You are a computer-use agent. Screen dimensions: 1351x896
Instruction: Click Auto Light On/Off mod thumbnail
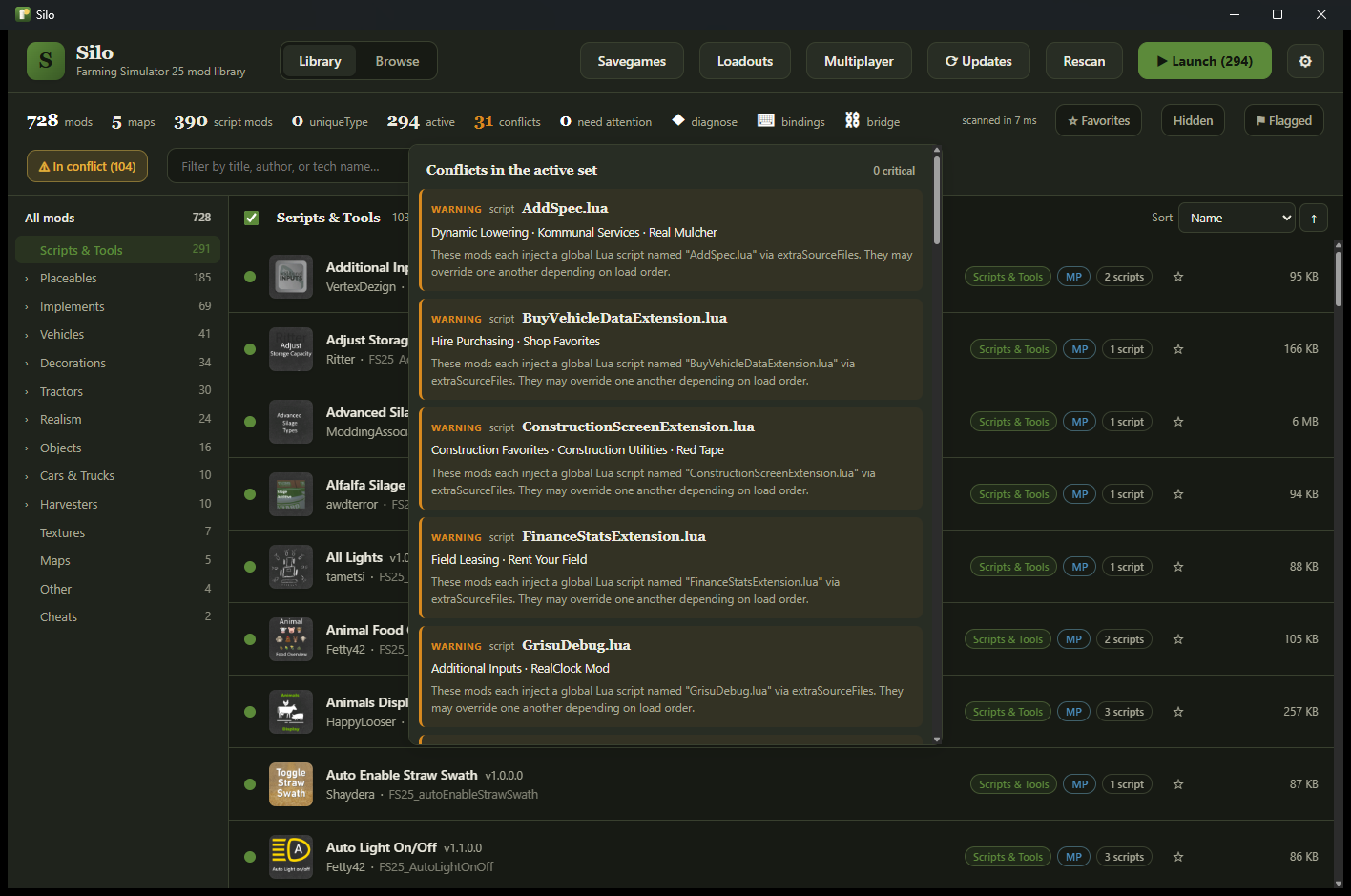(291, 857)
